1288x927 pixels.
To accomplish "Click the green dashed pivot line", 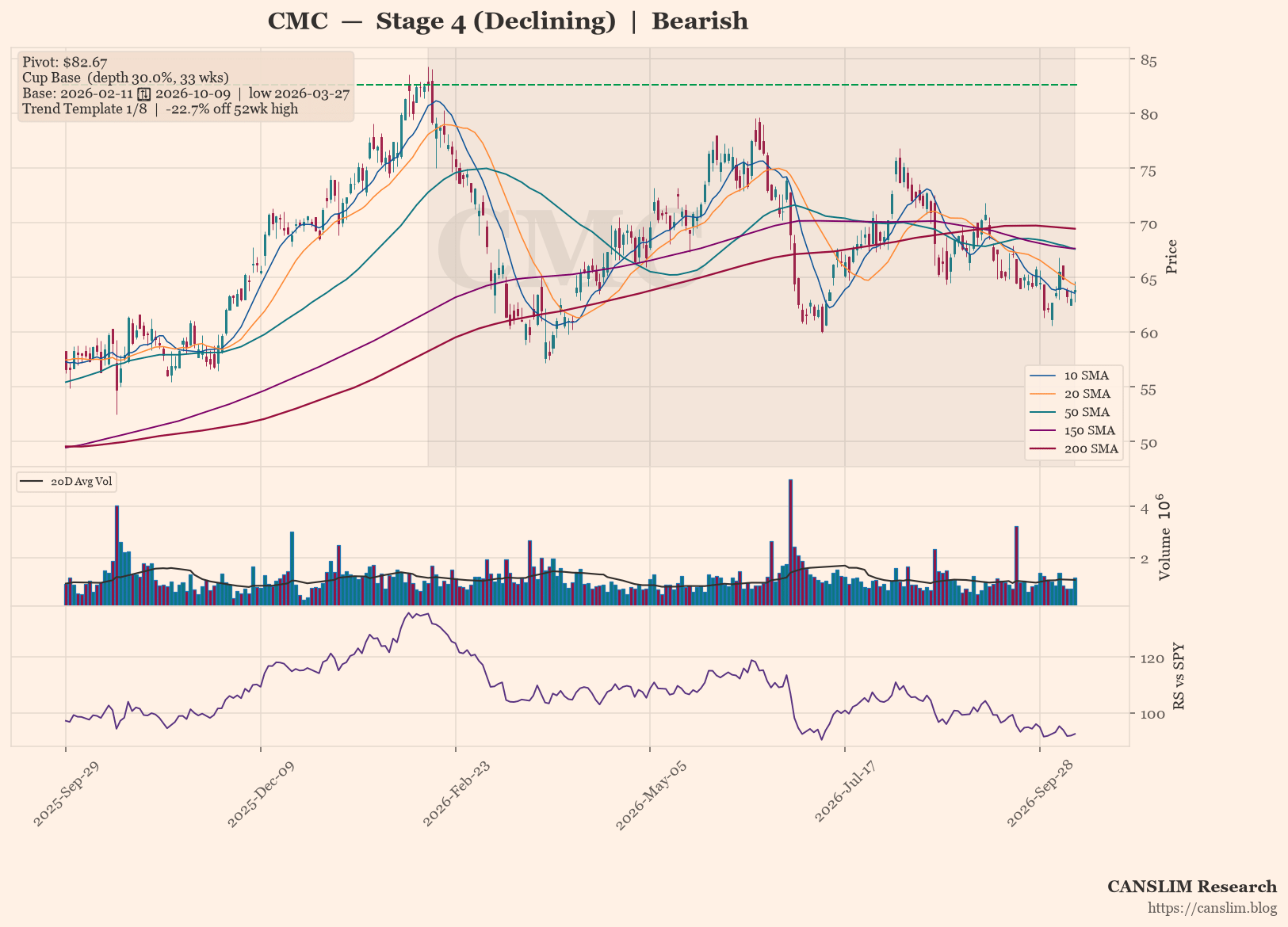I will click(x=716, y=85).
